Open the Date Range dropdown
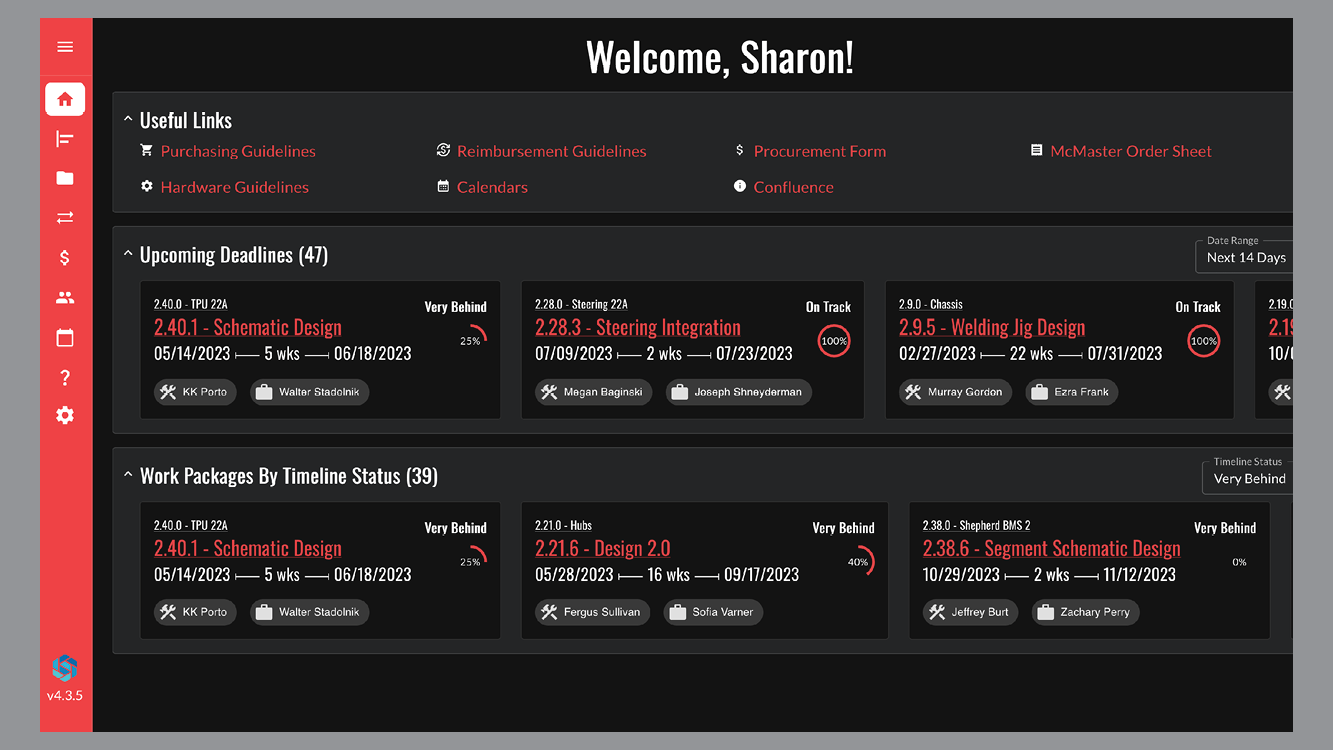The height and width of the screenshot is (750, 1333). tap(1245, 257)
